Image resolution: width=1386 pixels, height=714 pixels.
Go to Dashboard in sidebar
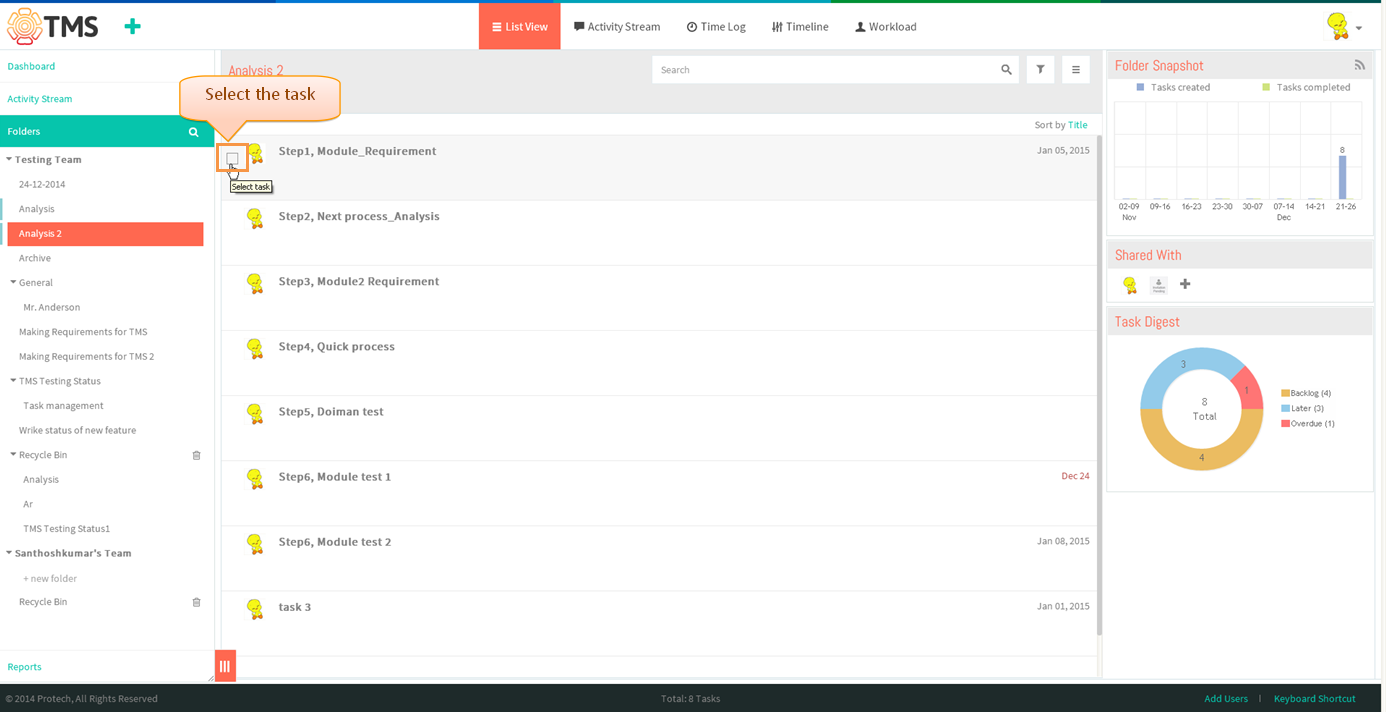pyautogui.click(x=31, y=66)
